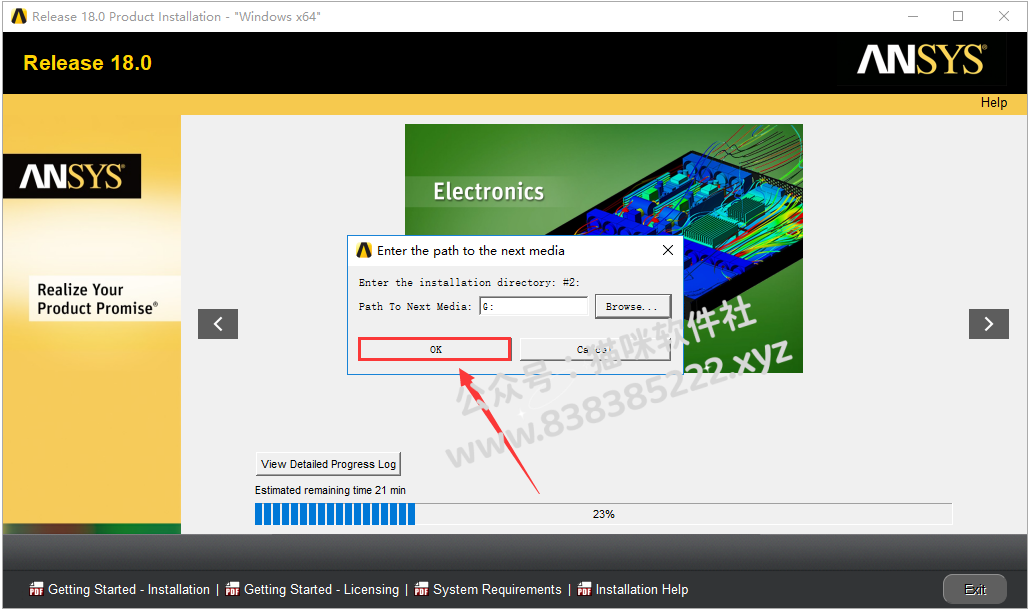This screenshot has height=610, width=1028.
Task: Click the PDF icon beside Installation Help
Action: 584,589
